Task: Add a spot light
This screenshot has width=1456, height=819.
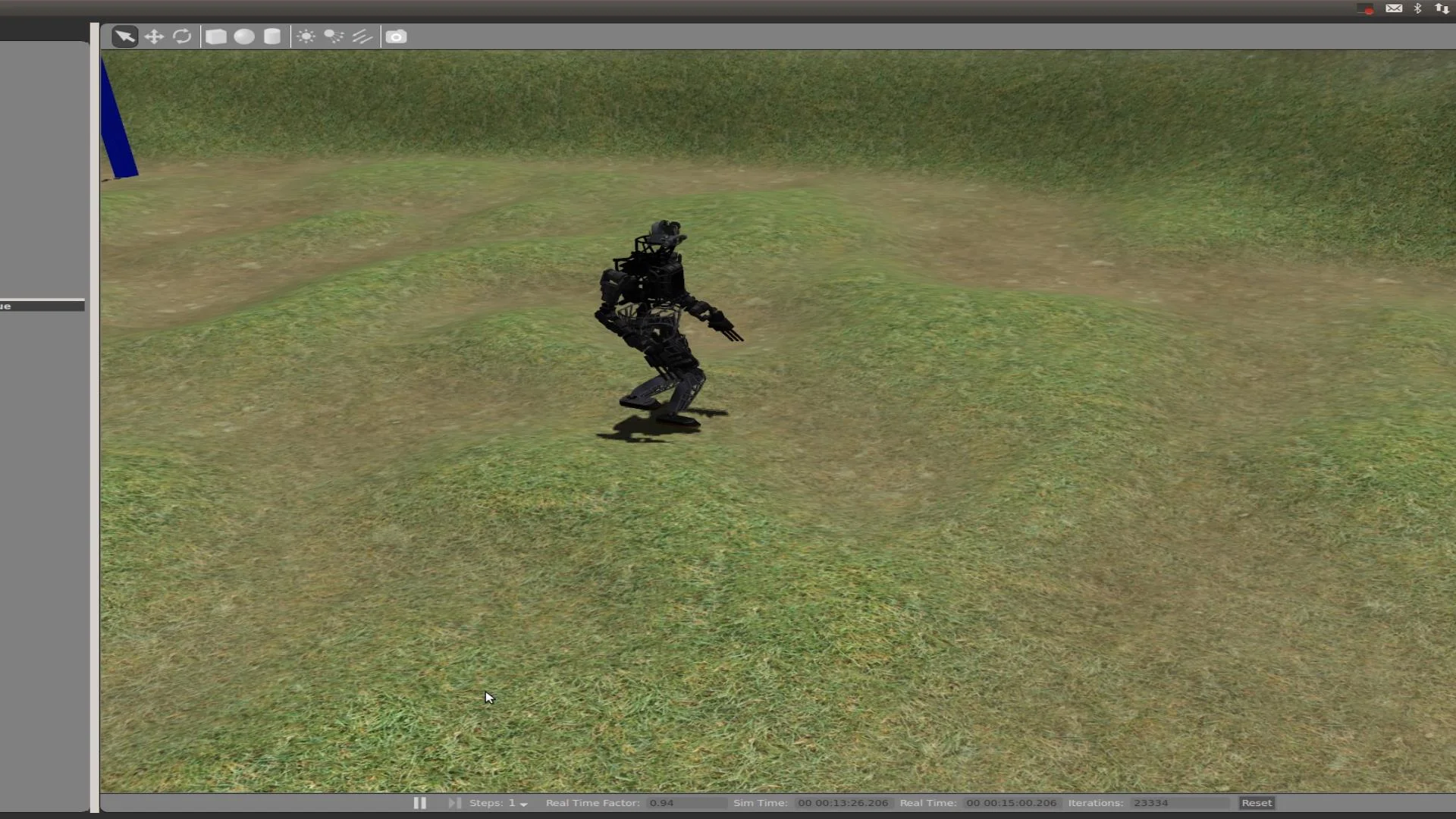Action: [334, 36]
